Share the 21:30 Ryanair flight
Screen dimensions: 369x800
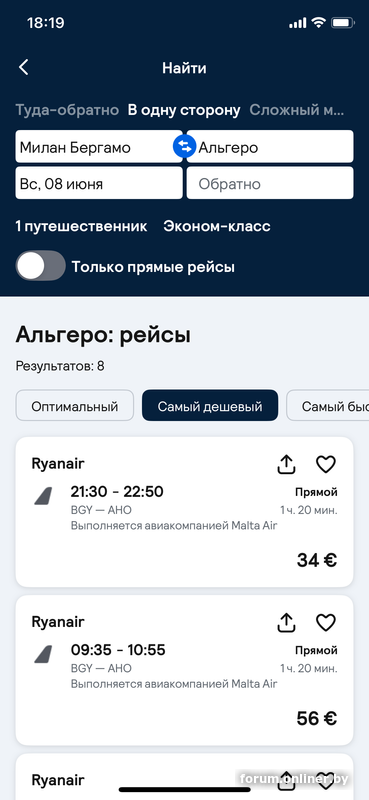coord(286,464)
